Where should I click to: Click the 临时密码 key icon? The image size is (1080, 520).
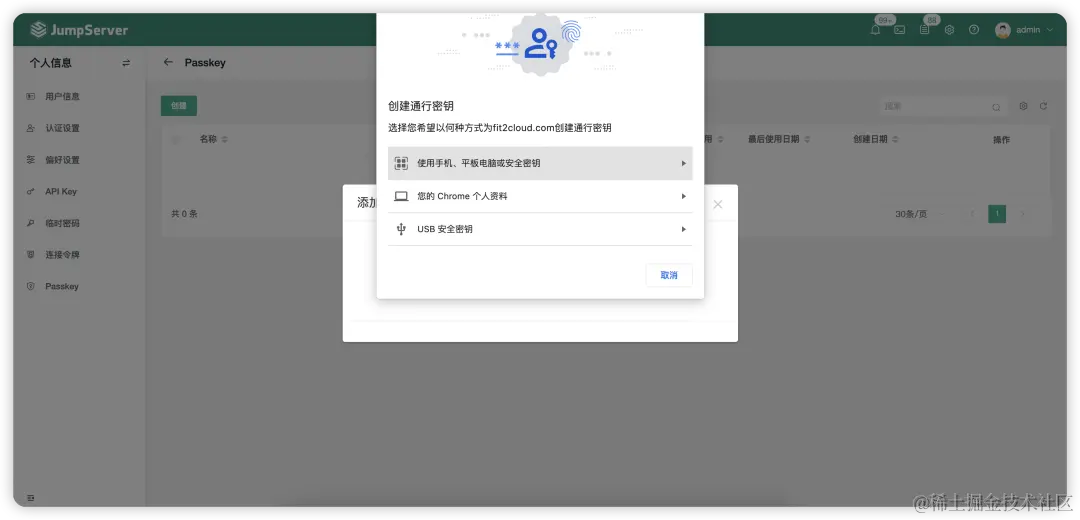pyautogui.click(x=30, y=223)
